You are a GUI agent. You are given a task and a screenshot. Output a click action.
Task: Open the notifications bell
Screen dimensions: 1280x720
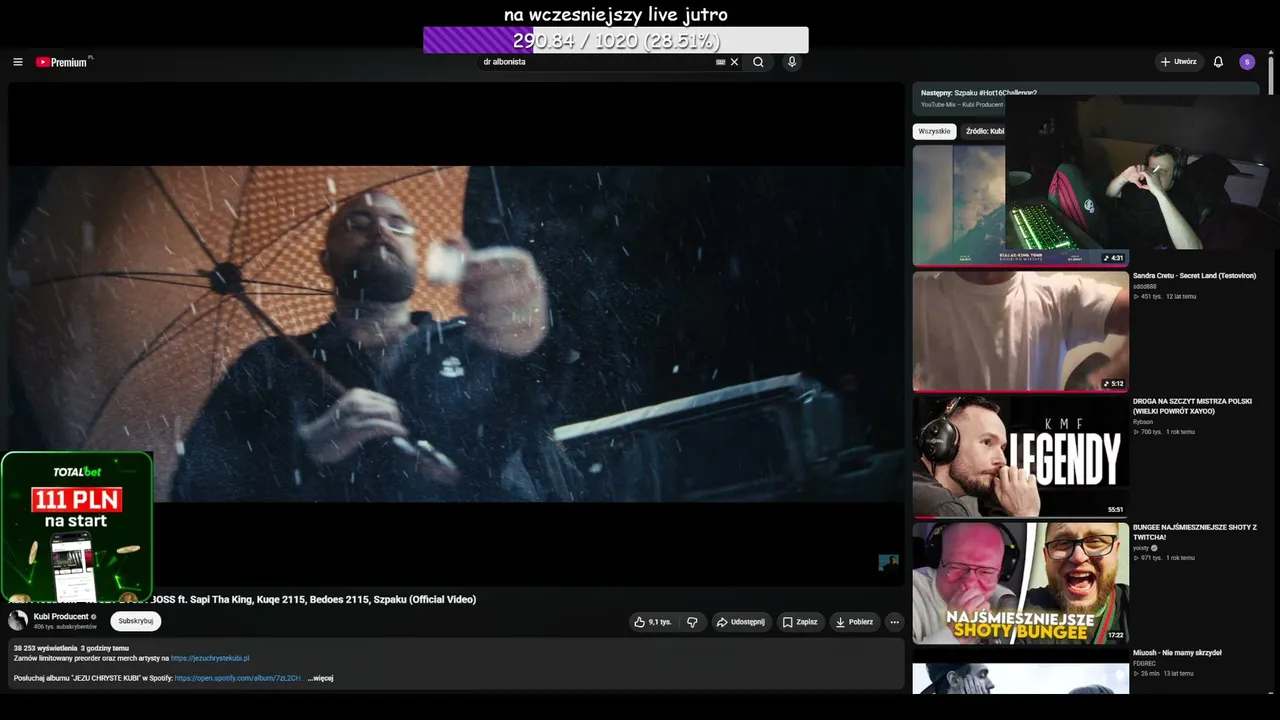click(x=1218, y=62)
